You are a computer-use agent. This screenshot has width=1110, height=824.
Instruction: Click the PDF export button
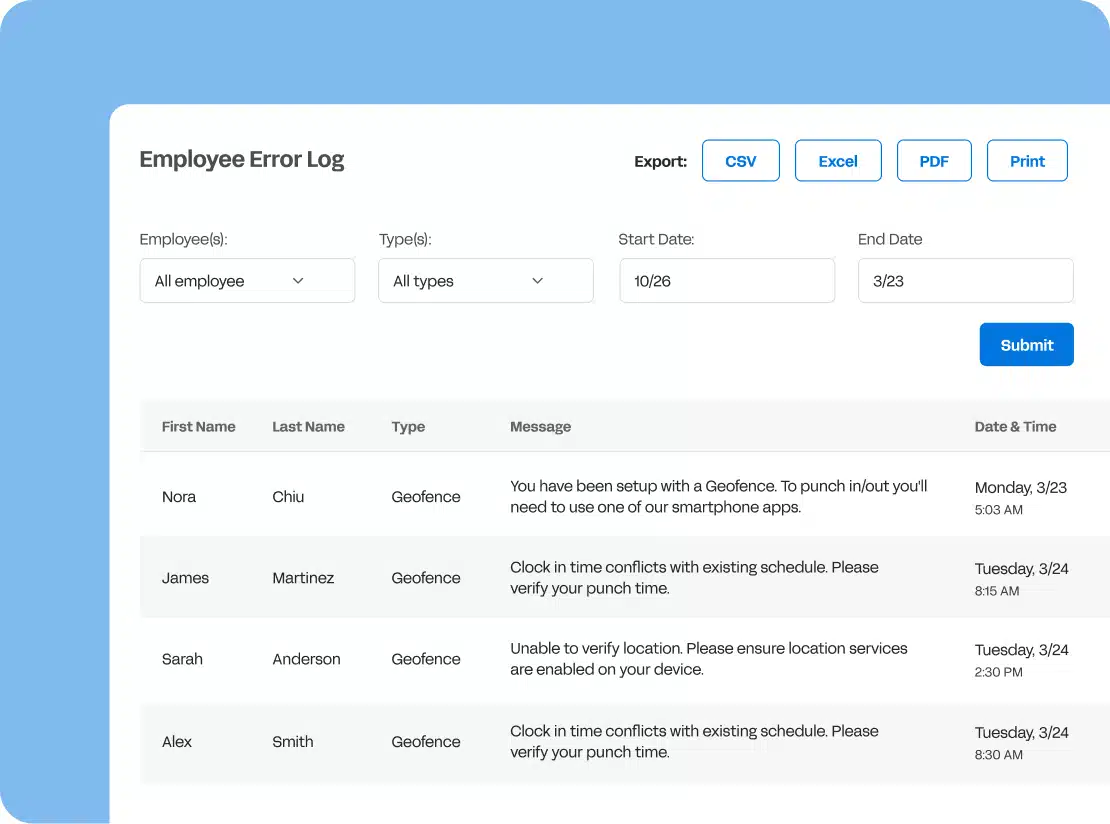(933, 161)
